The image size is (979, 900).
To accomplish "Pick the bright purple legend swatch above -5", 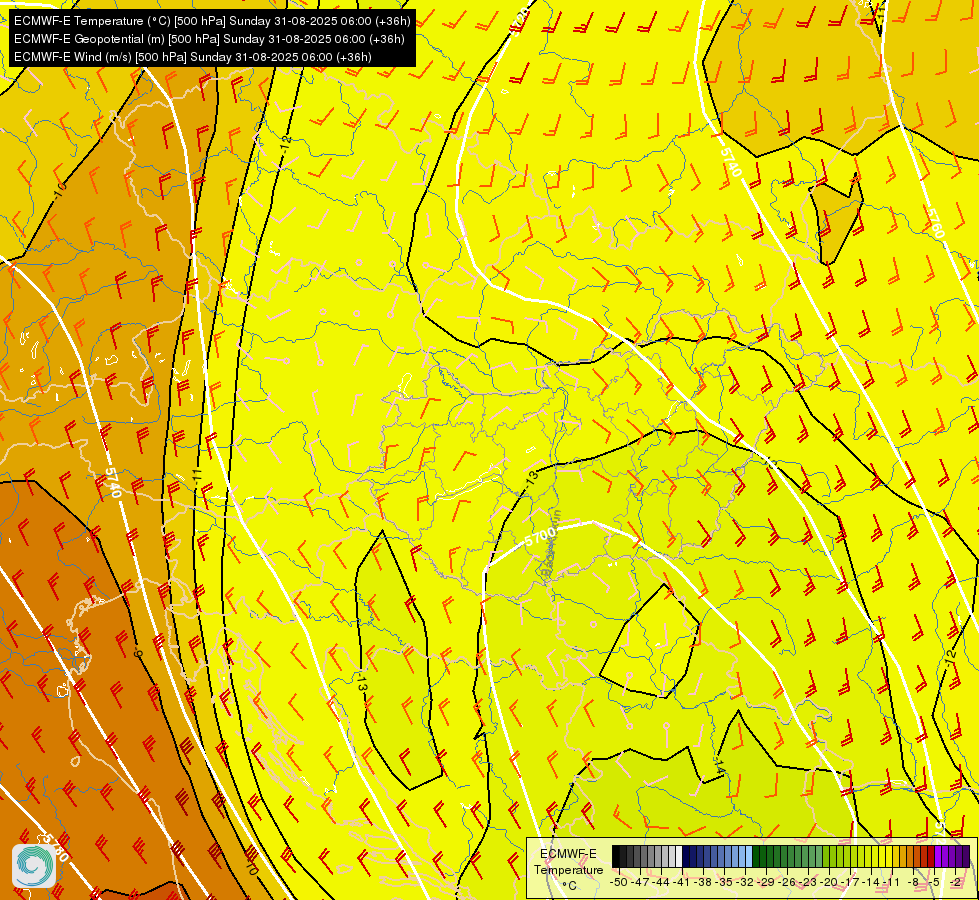I will click(x=938, y=856).
